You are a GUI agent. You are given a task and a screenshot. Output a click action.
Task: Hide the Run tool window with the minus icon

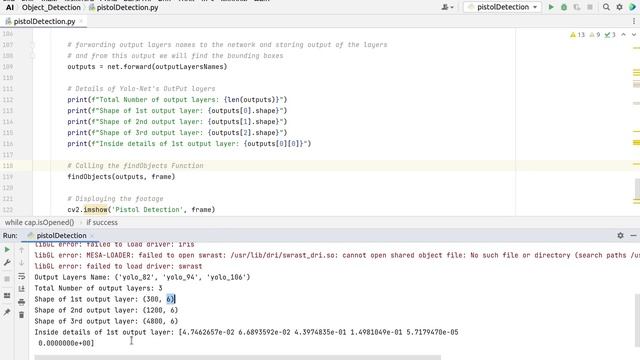[x=633, y=236]
